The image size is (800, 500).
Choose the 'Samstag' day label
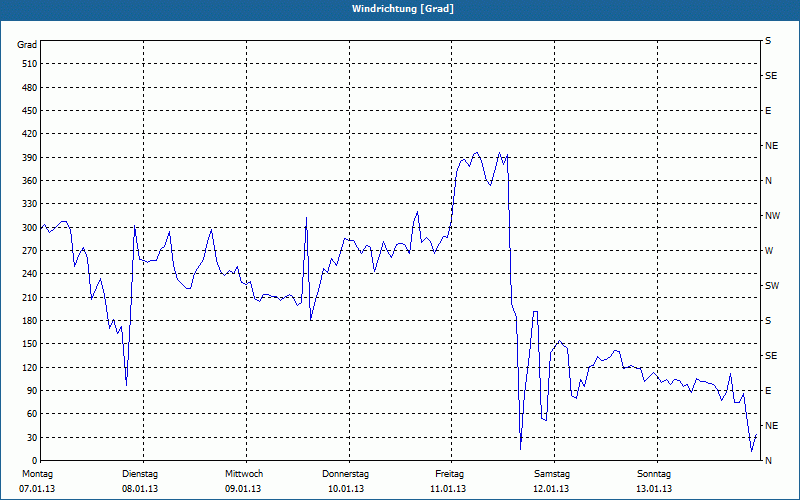[552, 474]
